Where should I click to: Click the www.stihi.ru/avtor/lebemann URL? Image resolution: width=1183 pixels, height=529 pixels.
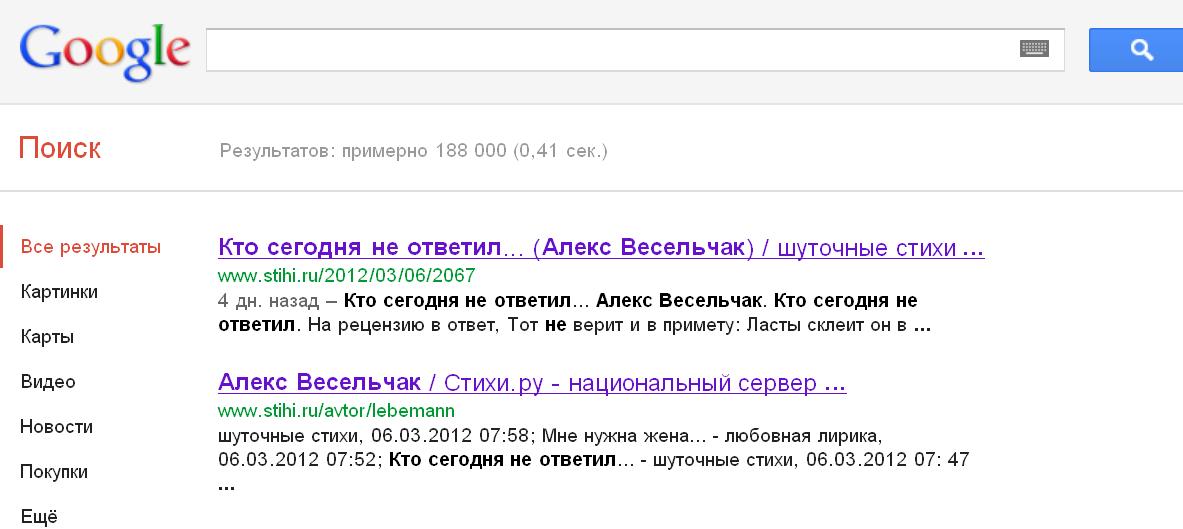point(336,410)
